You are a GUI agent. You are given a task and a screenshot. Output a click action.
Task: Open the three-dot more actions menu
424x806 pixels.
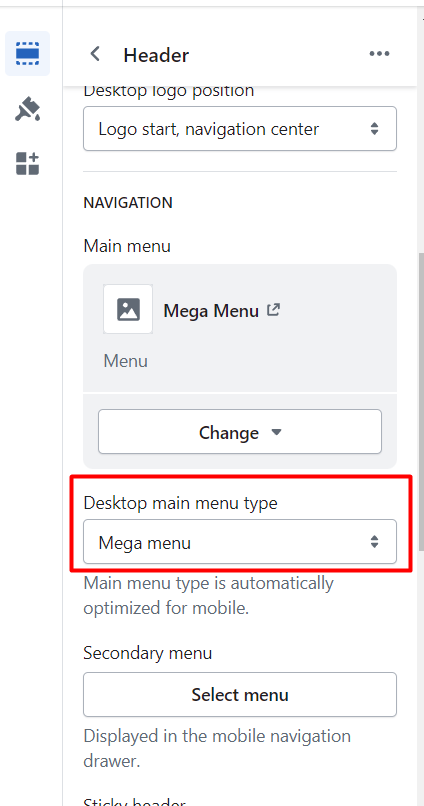[x=379, y=53]
